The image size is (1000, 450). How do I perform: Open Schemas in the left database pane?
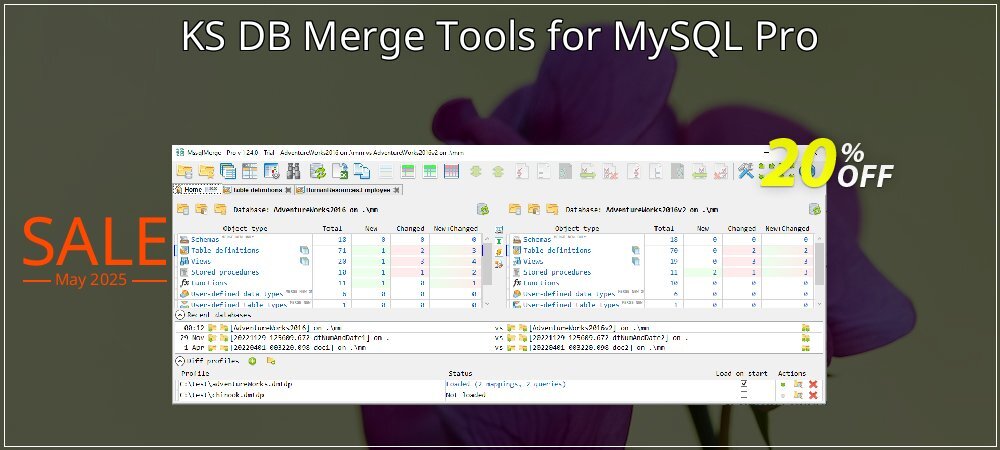[x=205, y=240]
